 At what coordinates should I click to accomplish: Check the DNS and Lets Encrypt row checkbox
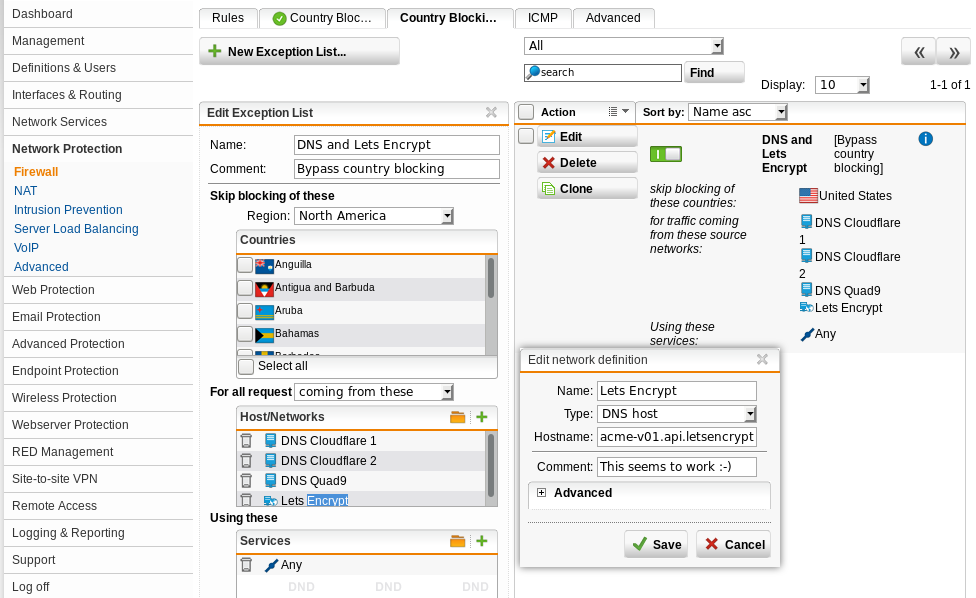pos(526,136)
